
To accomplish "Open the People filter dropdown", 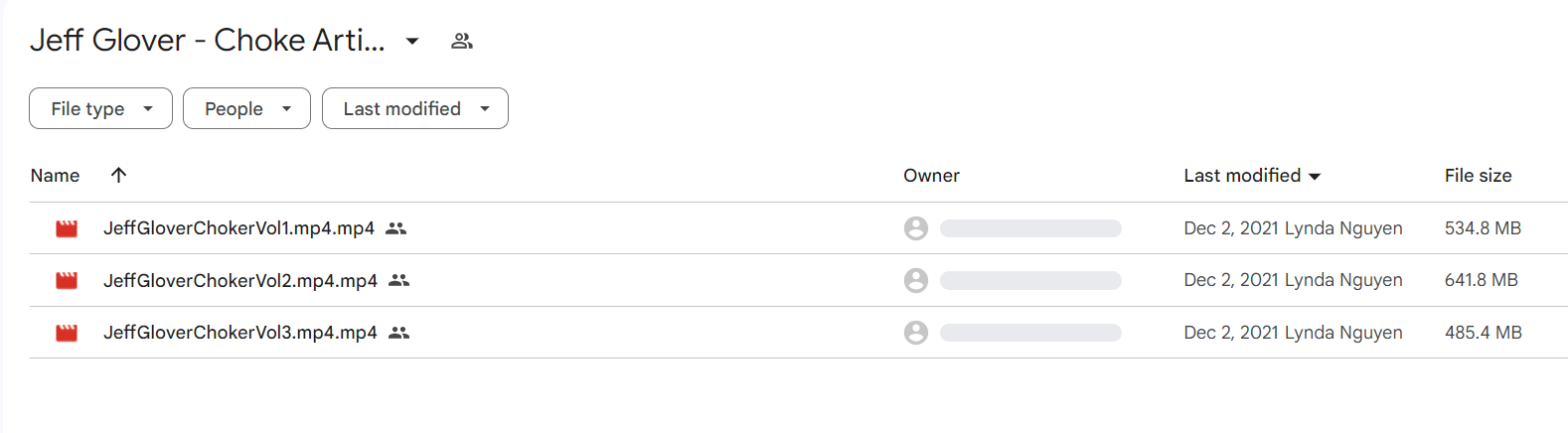I will point(246,108).
